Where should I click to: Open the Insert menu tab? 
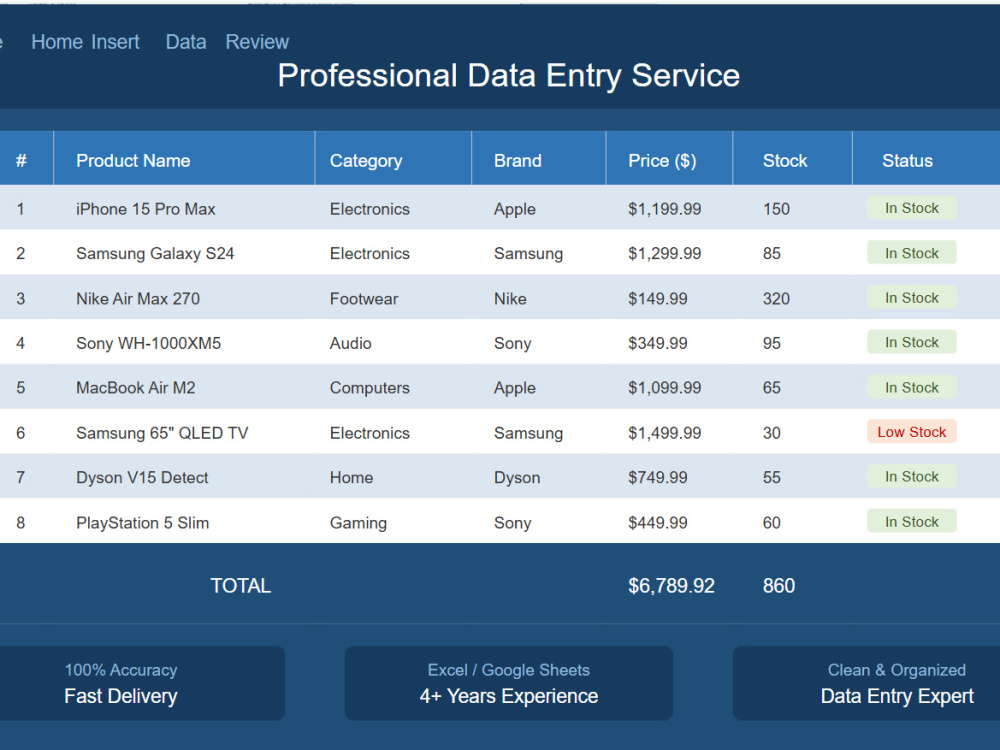(x=115, y=42)
